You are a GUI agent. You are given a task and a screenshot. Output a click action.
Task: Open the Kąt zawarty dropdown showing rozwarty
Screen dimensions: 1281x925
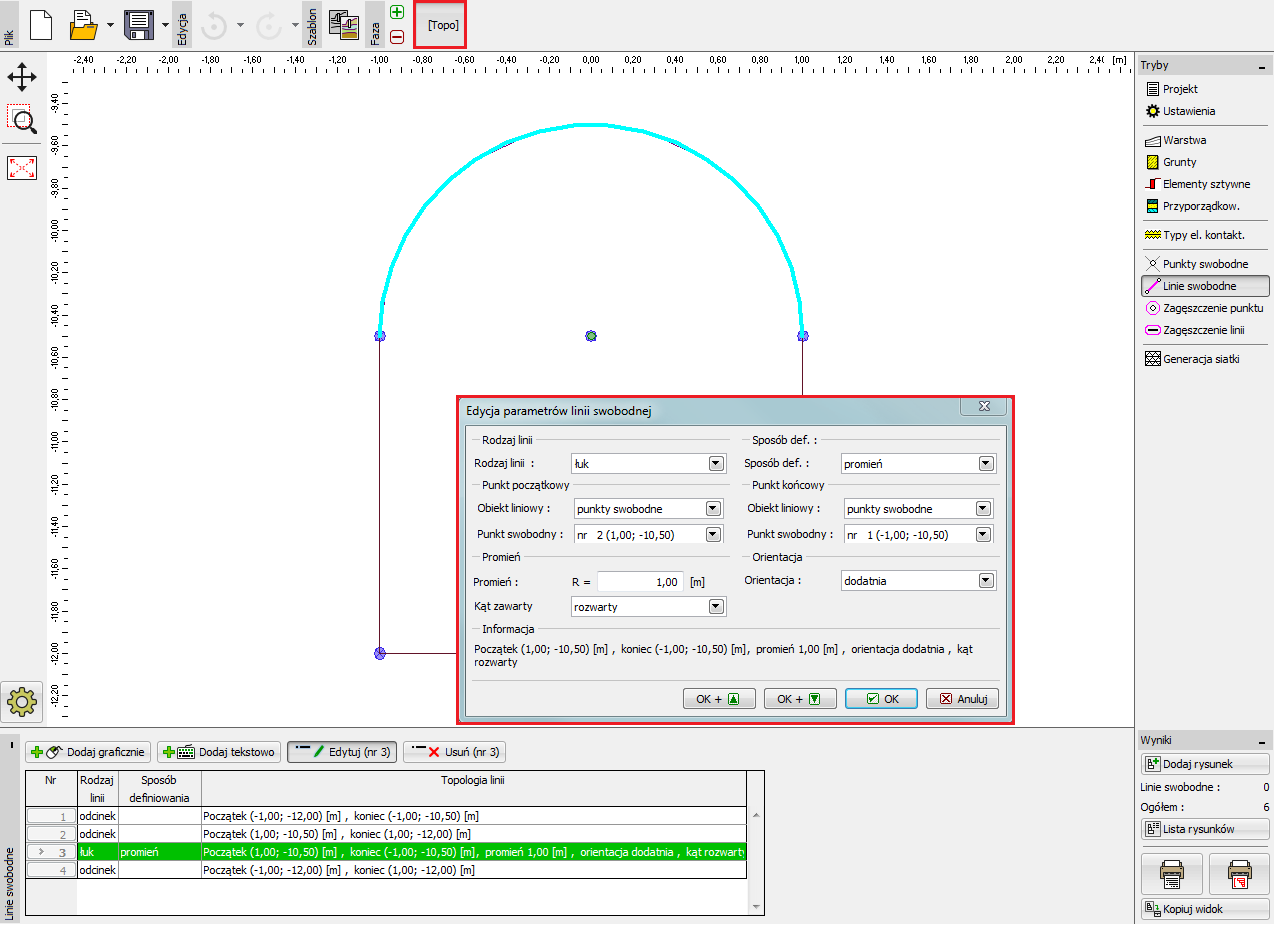point(648,606)
